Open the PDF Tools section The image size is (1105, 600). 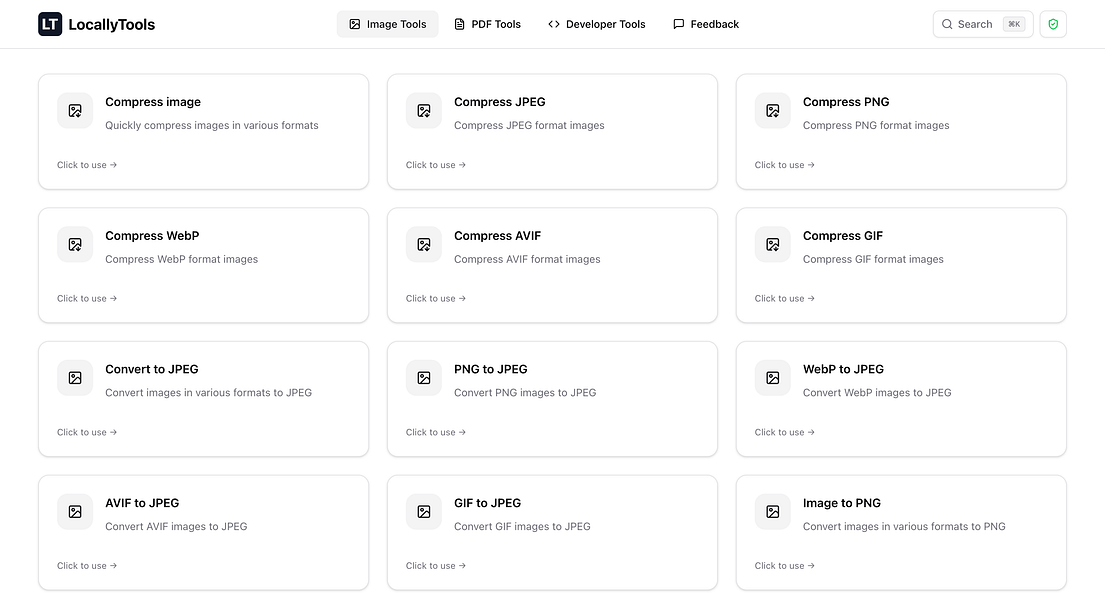pyautogui.click(x=487, y=23)
